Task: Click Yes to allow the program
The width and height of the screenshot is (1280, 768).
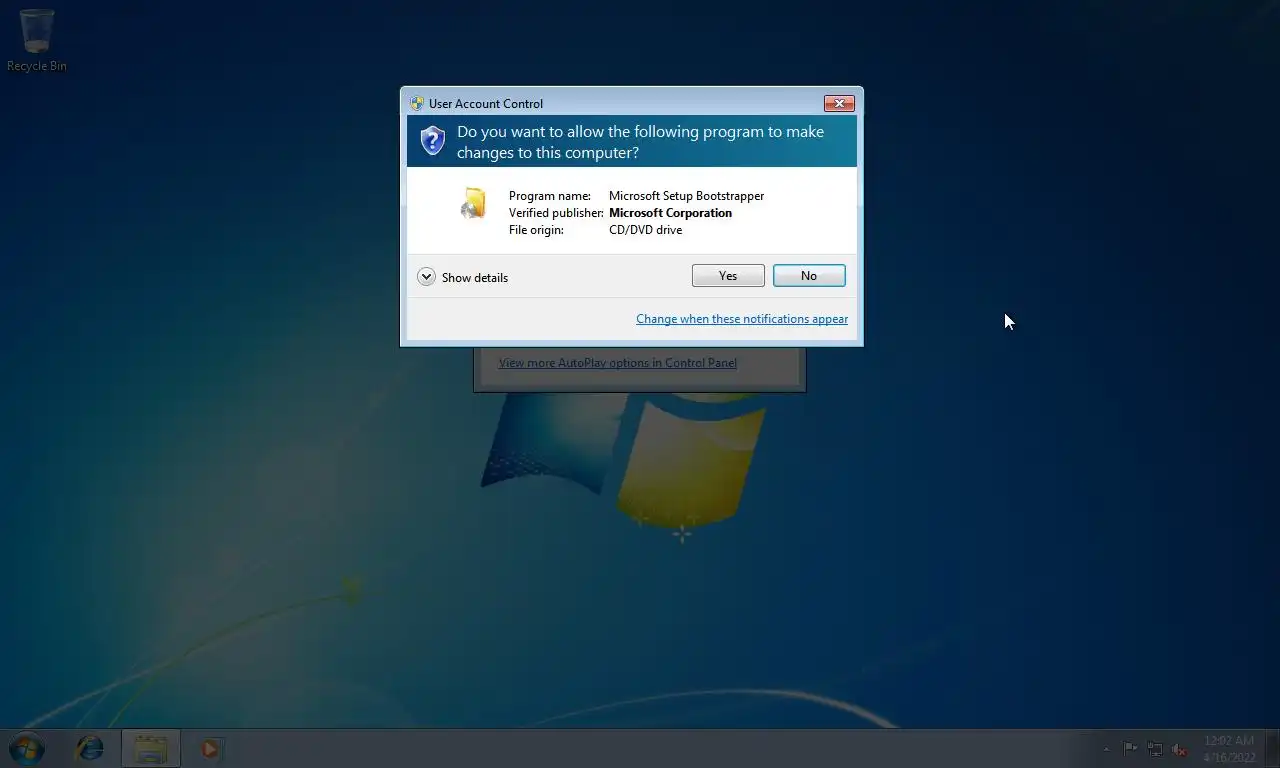Action: tap(728, 276)
